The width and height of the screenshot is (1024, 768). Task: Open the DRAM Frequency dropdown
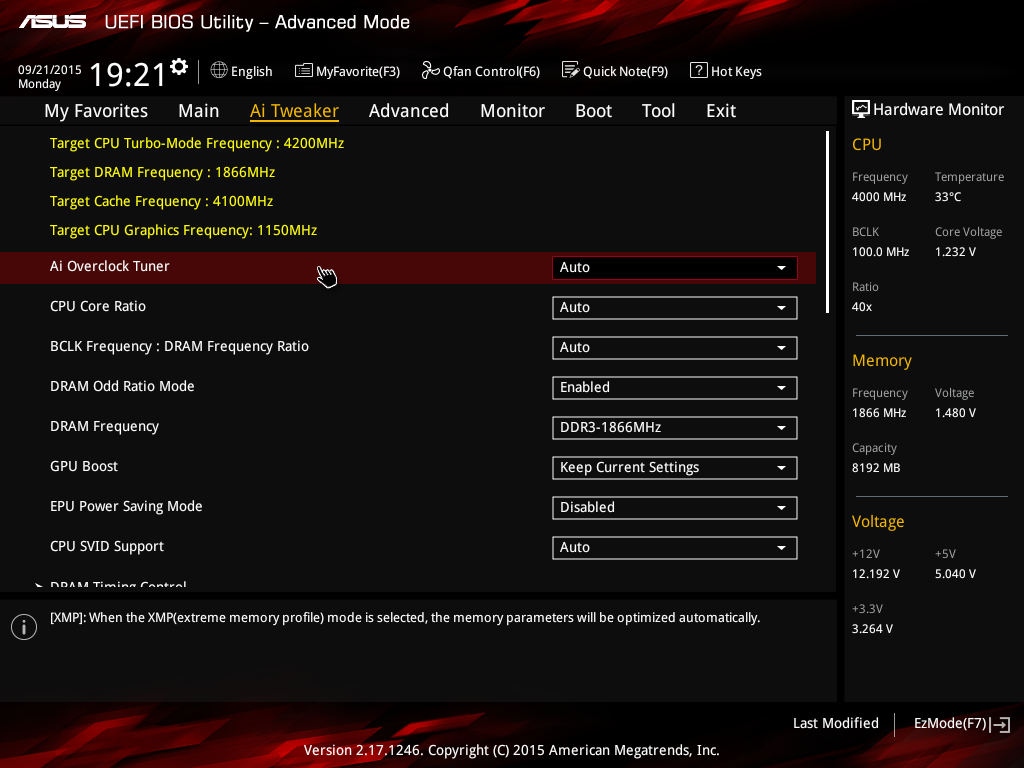[x=675, y=428]
